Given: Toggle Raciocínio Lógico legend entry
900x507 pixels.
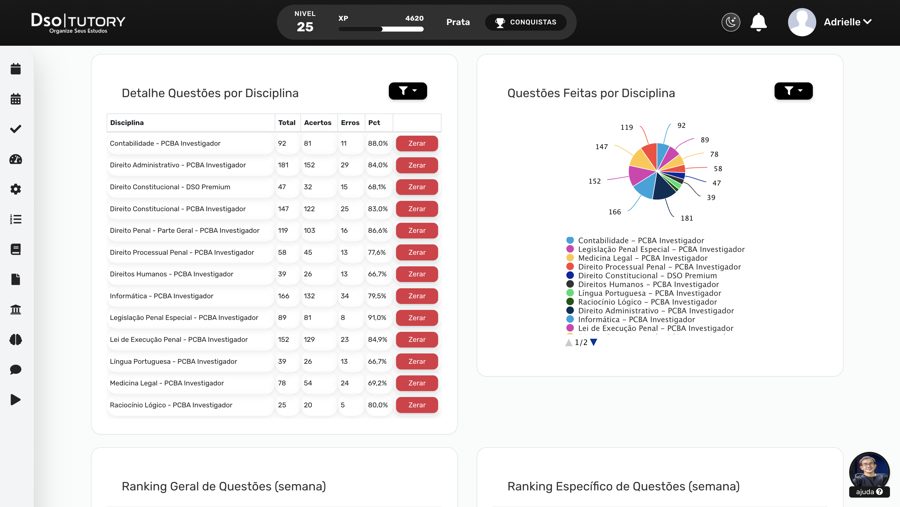Looking at the screenshot, I should tap(642, 302).
